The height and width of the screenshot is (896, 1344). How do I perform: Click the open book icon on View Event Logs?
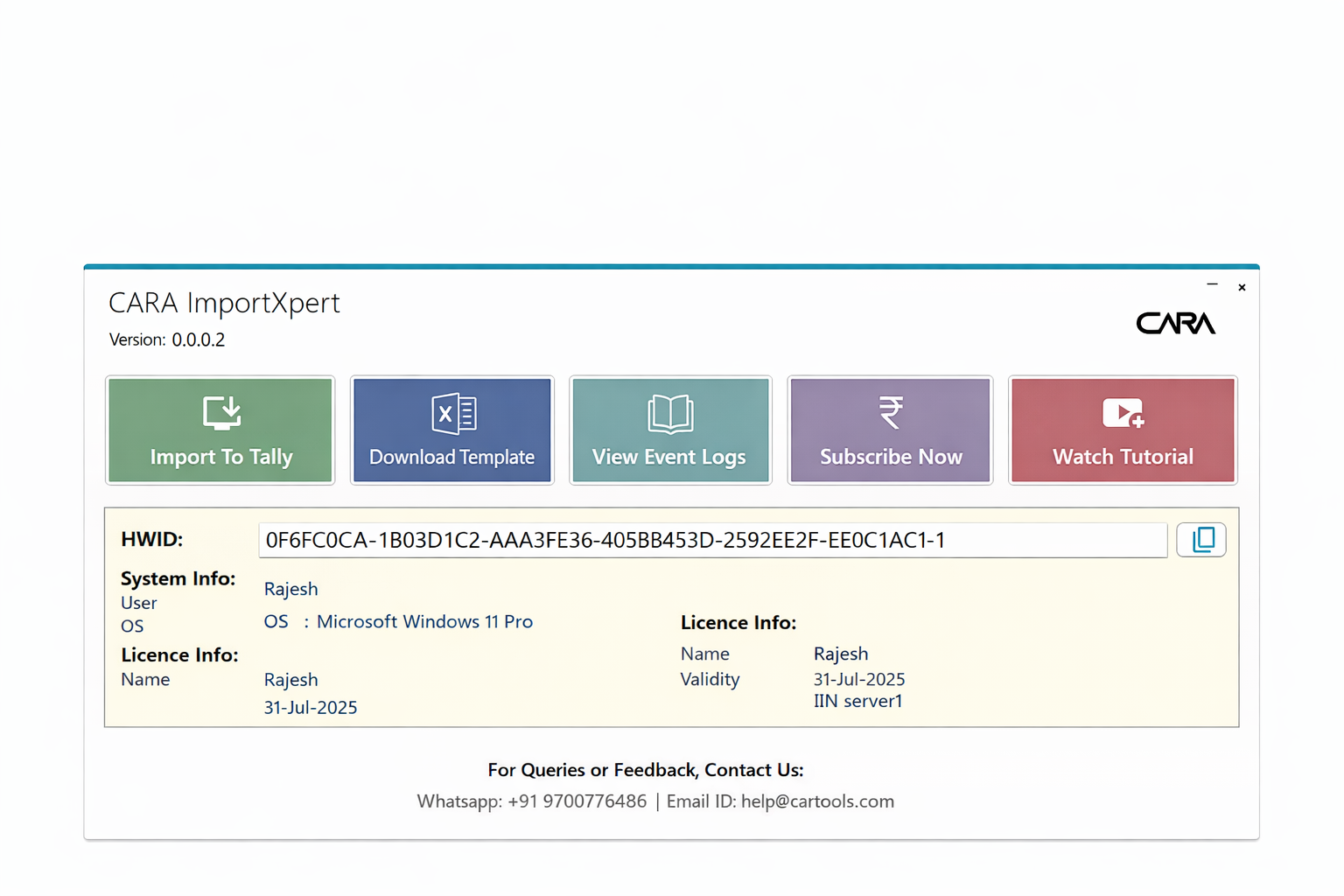[x=670, y=414]
